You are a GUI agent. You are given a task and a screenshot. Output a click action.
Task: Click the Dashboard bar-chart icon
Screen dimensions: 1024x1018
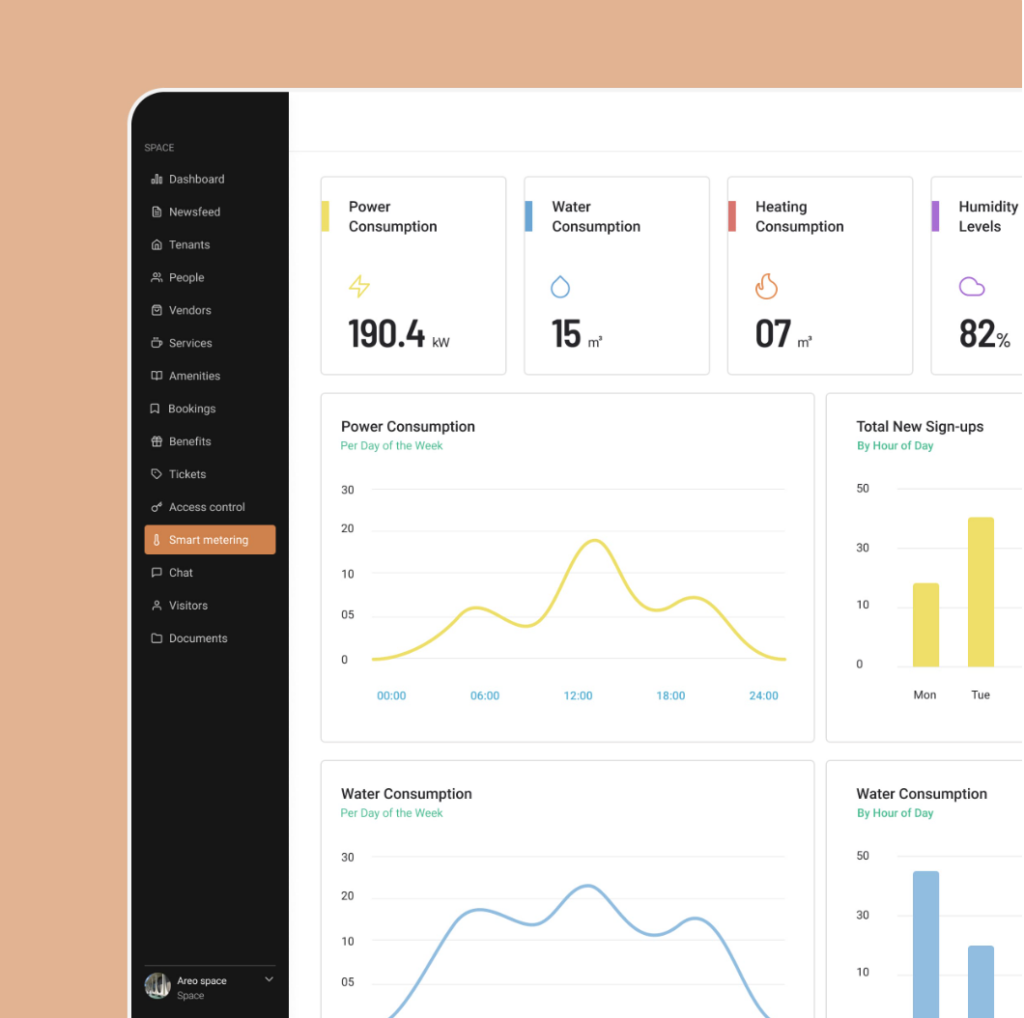click(x=157, y=179)
